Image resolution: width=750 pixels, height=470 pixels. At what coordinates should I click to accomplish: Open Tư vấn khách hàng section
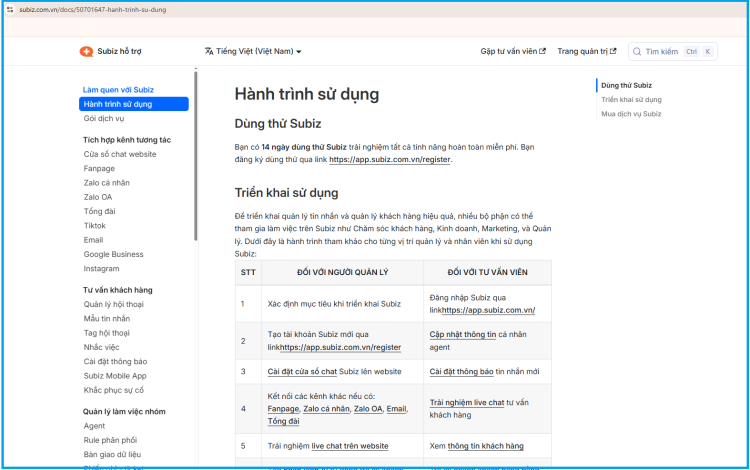118,290
